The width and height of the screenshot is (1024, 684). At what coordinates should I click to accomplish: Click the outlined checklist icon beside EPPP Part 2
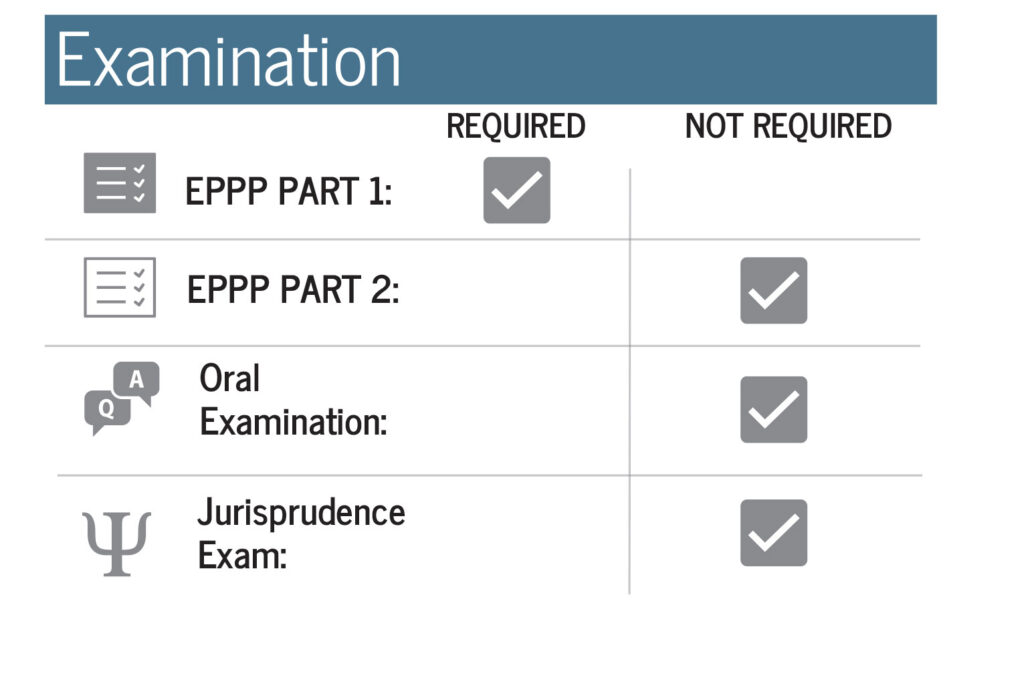click(x=119, y=288)
